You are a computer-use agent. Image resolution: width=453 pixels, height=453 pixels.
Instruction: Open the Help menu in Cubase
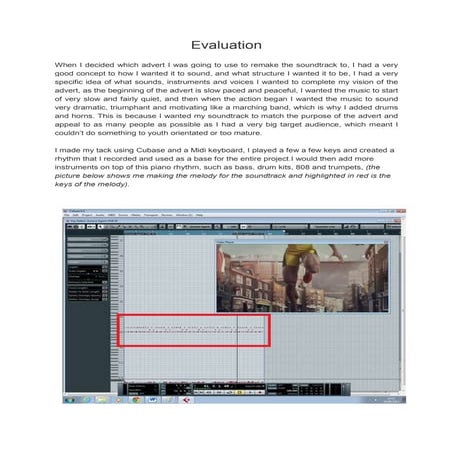[199, 215]
